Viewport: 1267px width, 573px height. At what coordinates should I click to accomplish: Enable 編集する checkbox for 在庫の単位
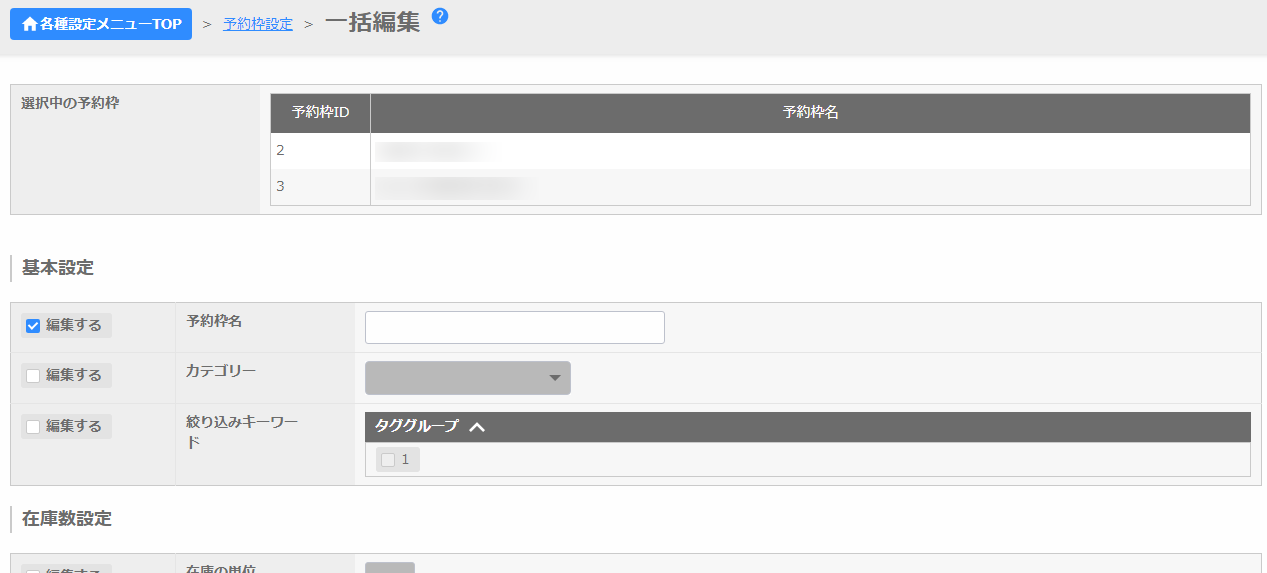coord(33,571)
